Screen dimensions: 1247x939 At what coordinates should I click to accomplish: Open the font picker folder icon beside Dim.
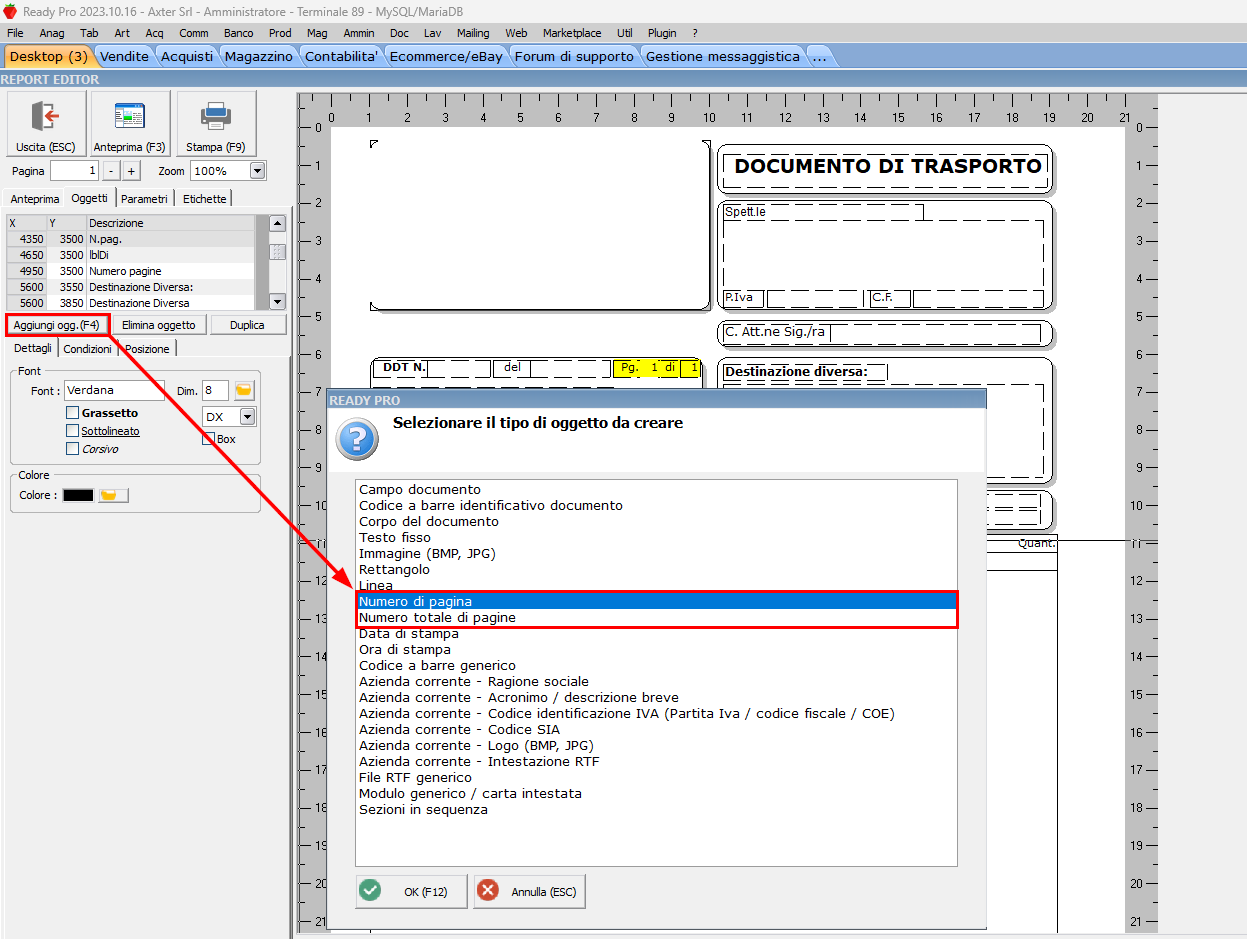click(x=244, y=390)
